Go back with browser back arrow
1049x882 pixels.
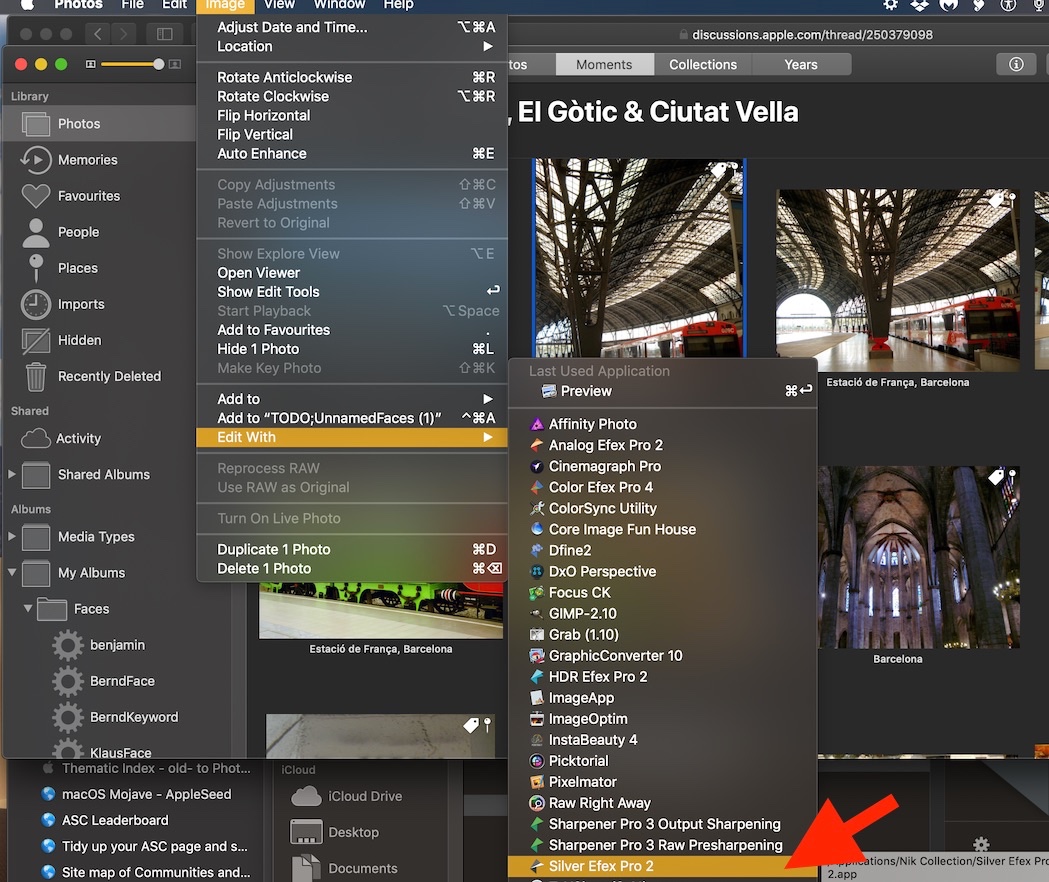(98, 34)
